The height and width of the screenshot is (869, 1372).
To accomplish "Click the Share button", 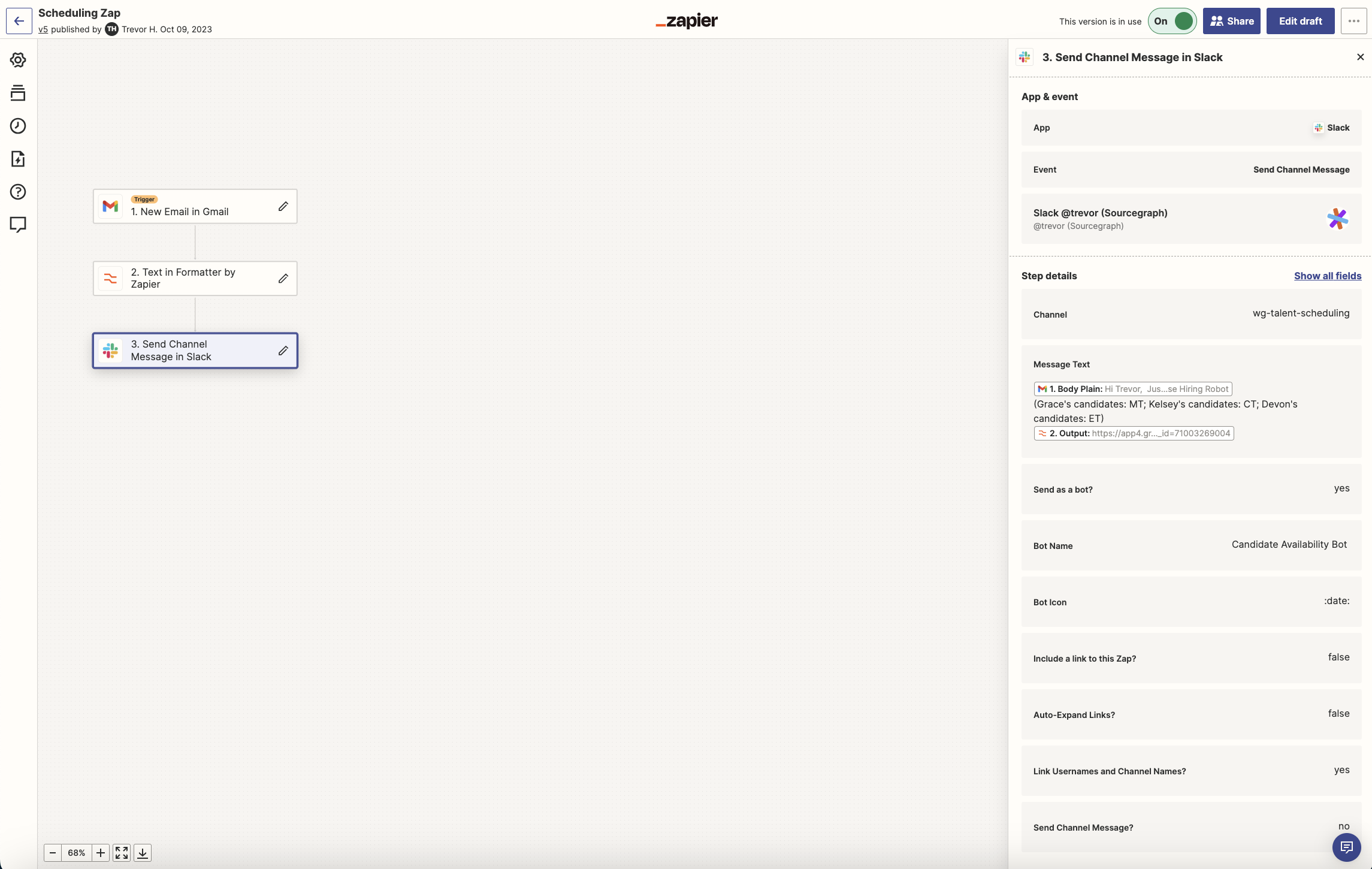I will click(x=1231, y=21).
